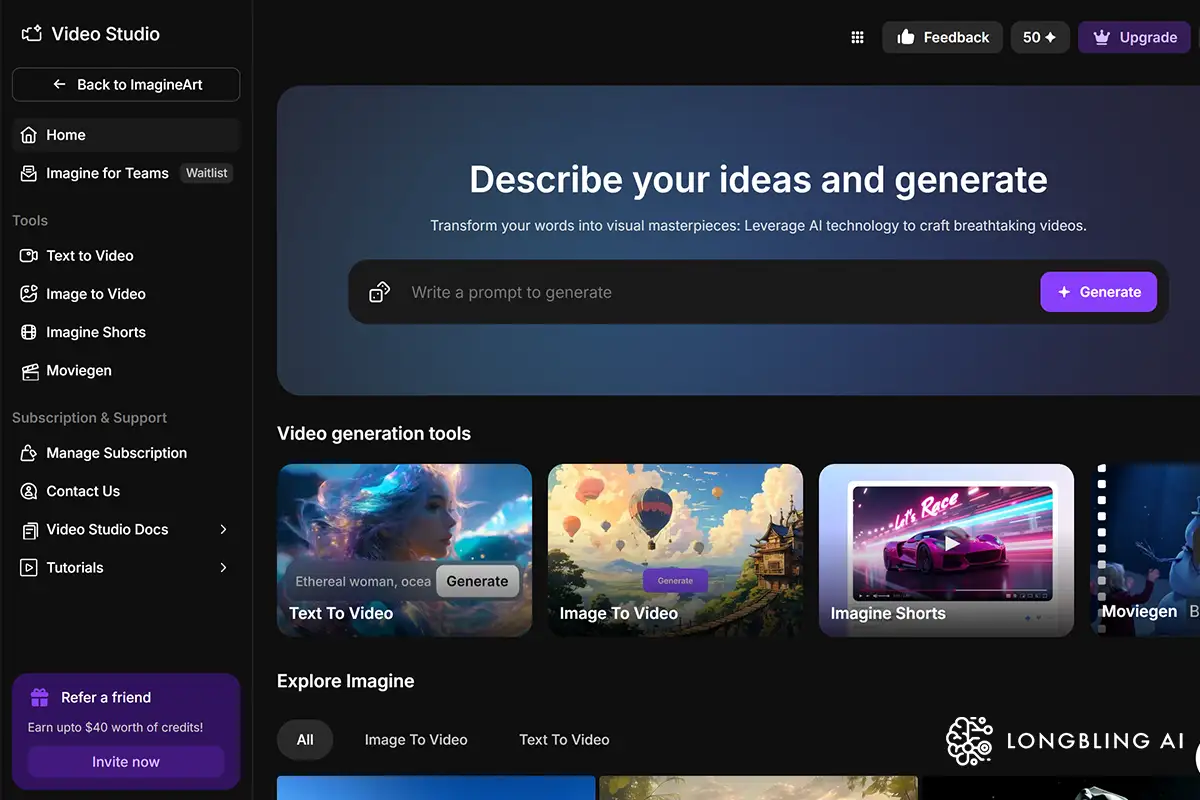Click the Upgrade button
Viewport: 1200px width, 800px height.
[x=1134, y=37]
